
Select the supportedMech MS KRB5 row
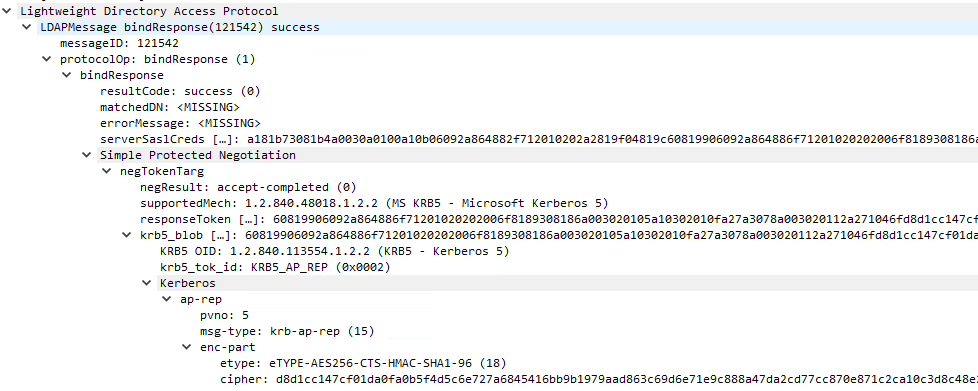(x=374, y=203)
